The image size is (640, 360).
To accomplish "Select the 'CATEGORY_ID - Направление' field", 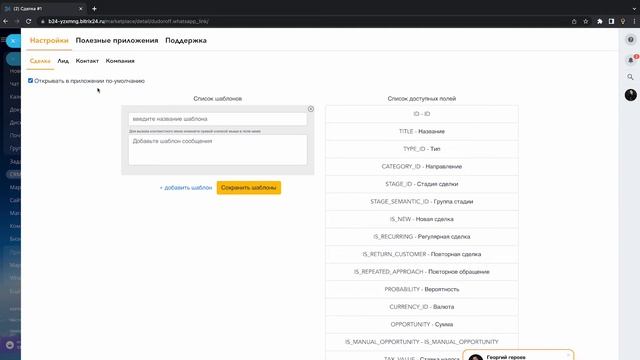I will point(422,167).
